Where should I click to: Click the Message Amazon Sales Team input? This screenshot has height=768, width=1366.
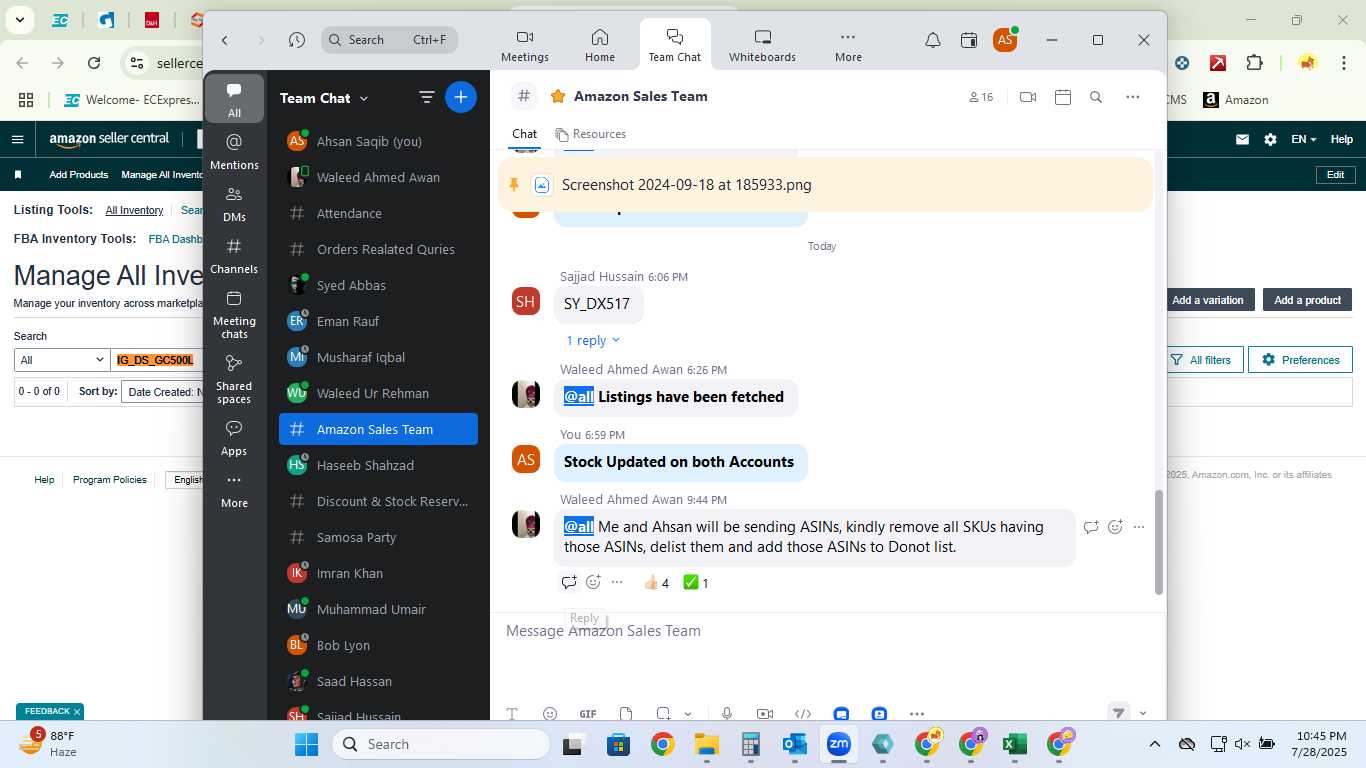click(x=828, y=631)
